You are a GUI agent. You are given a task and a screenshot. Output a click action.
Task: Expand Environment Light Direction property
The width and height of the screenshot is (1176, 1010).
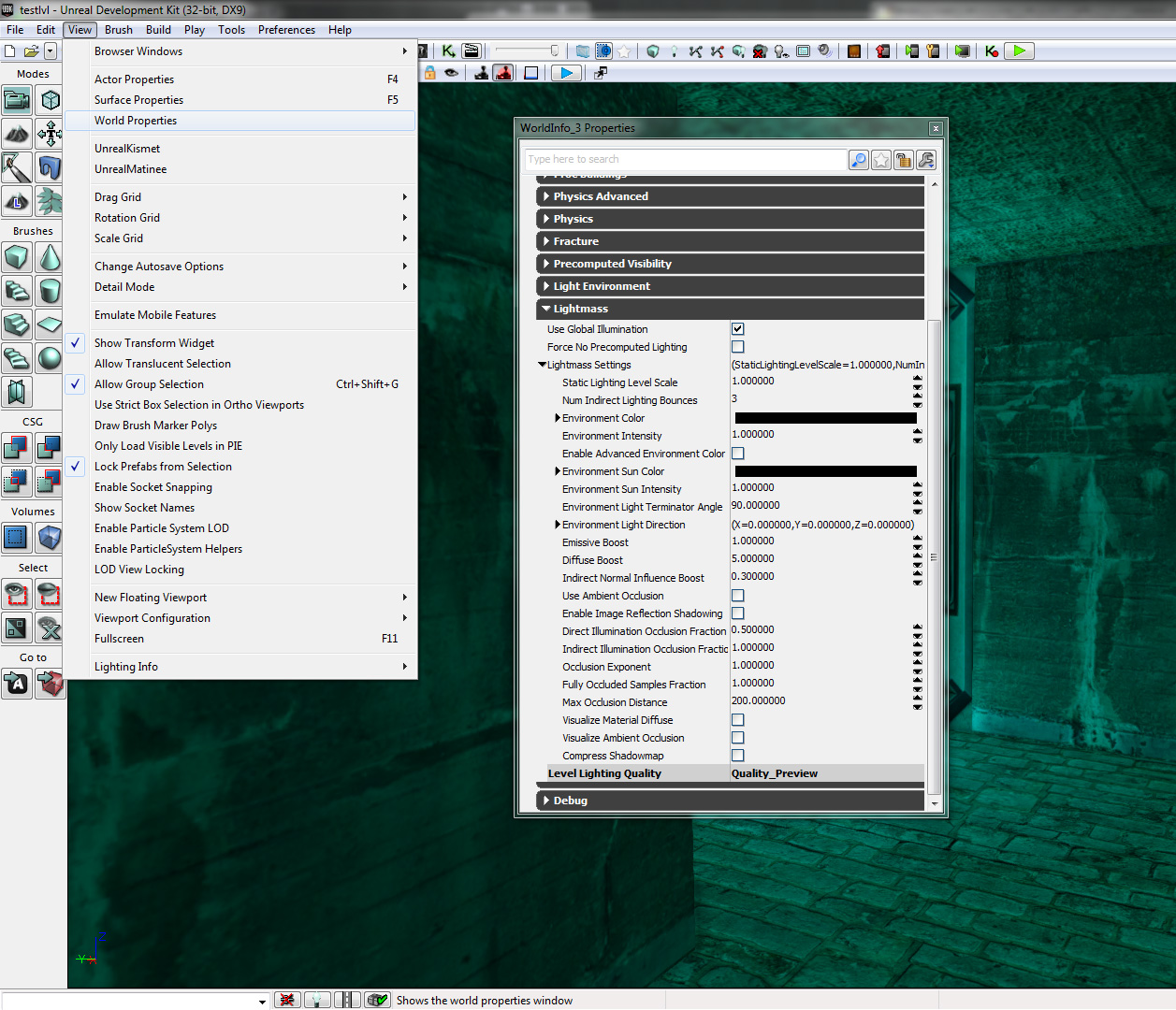coord(558,525)
